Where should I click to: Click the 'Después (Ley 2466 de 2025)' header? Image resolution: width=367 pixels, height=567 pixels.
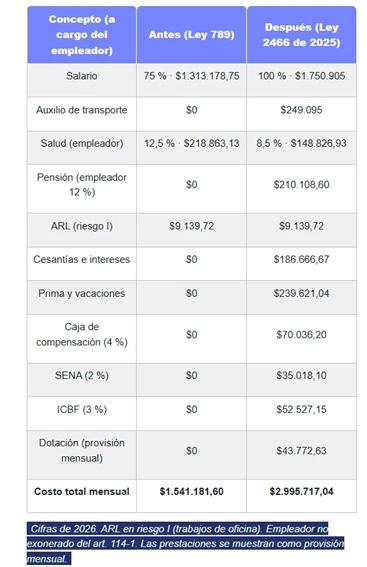pyautogui.click(x=301, y=35)
